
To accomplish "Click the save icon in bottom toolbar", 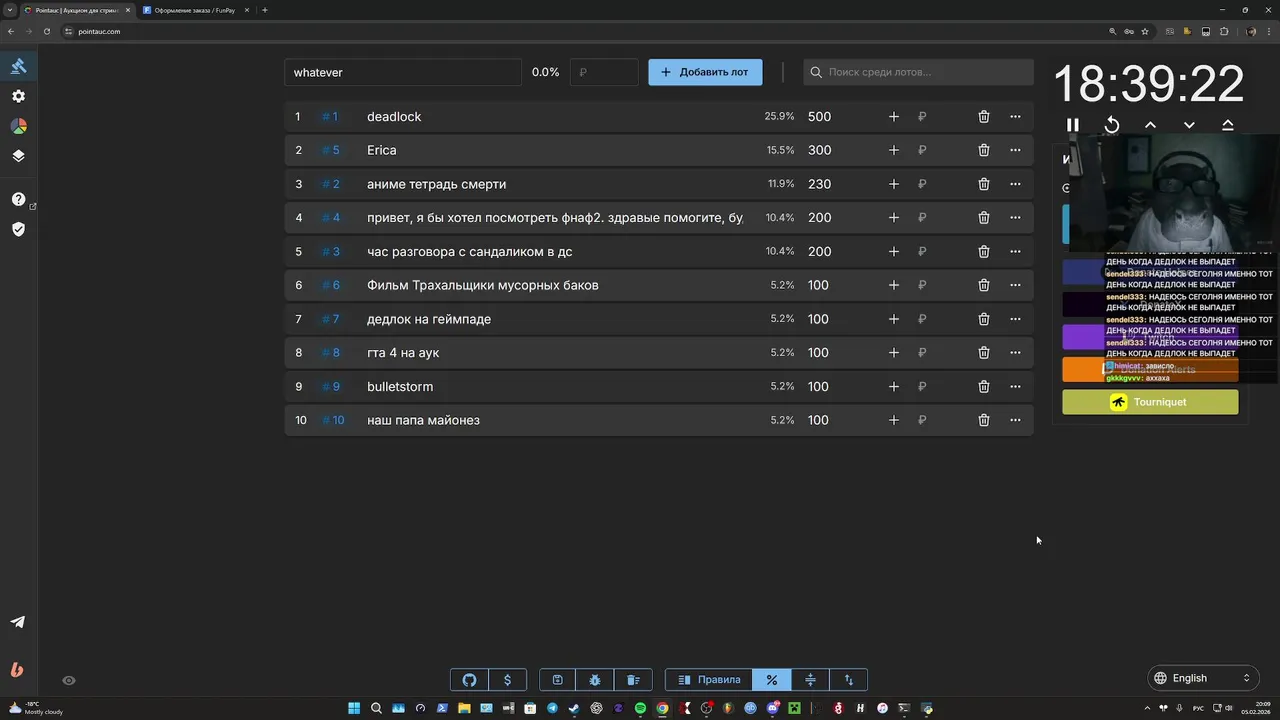I will pyautogui.click(x=558, y=680).
